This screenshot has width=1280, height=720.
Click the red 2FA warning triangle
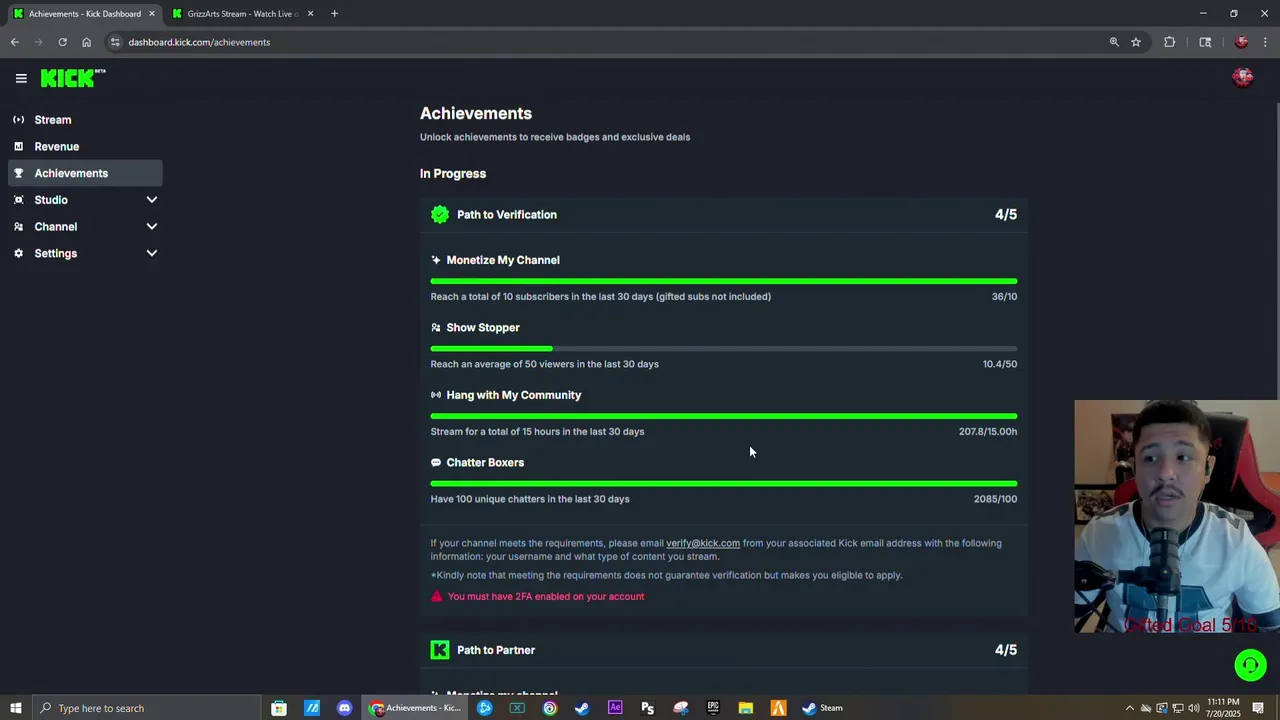[436, 596]
